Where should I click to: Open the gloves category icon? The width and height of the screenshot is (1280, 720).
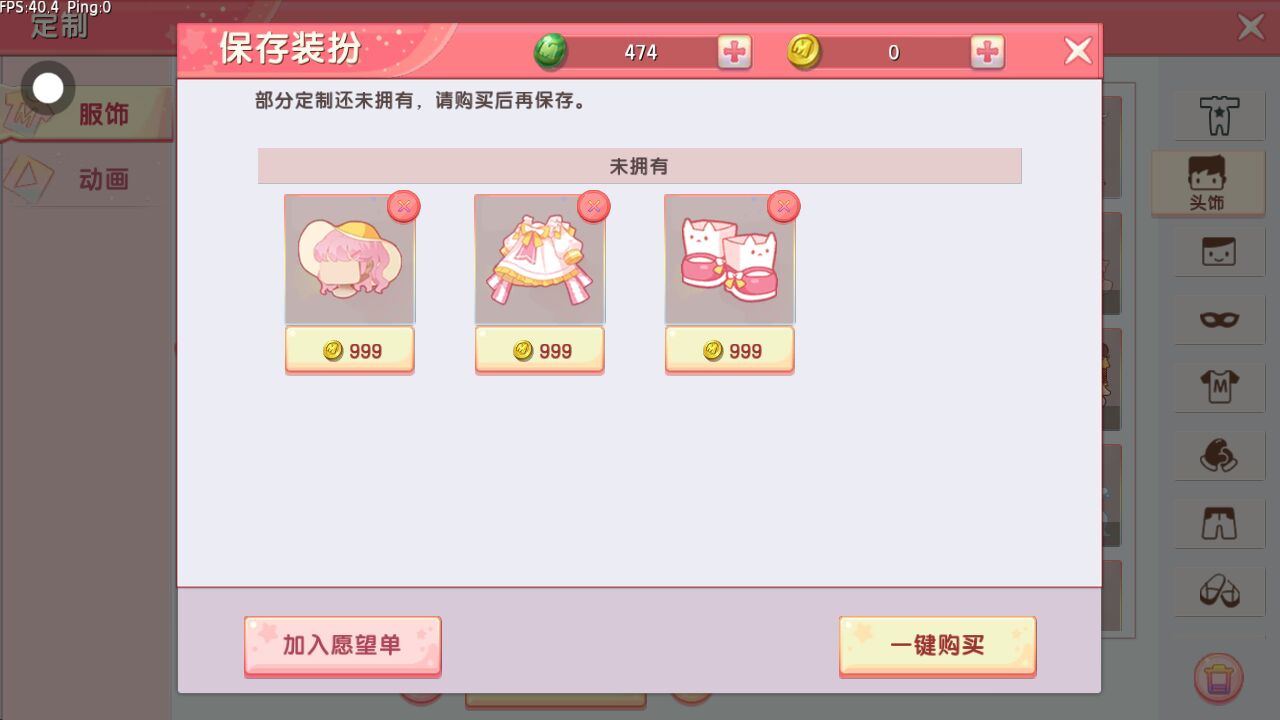(x=1219, y=455)
